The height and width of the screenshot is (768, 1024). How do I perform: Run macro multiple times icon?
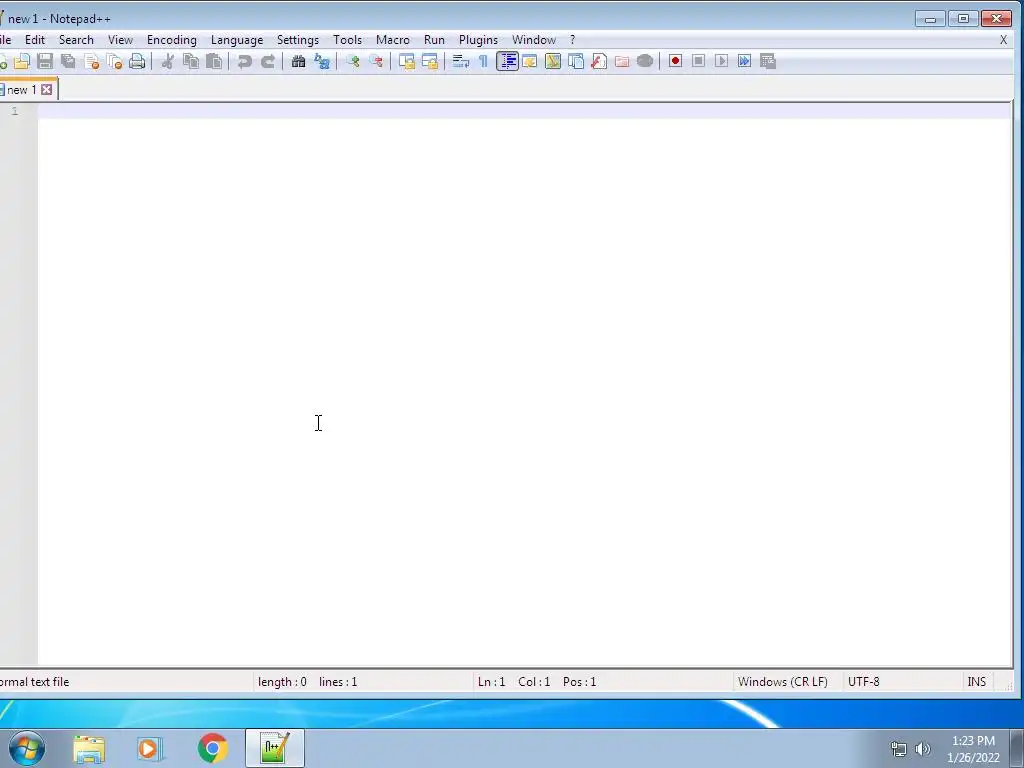[x=744, y=61]
